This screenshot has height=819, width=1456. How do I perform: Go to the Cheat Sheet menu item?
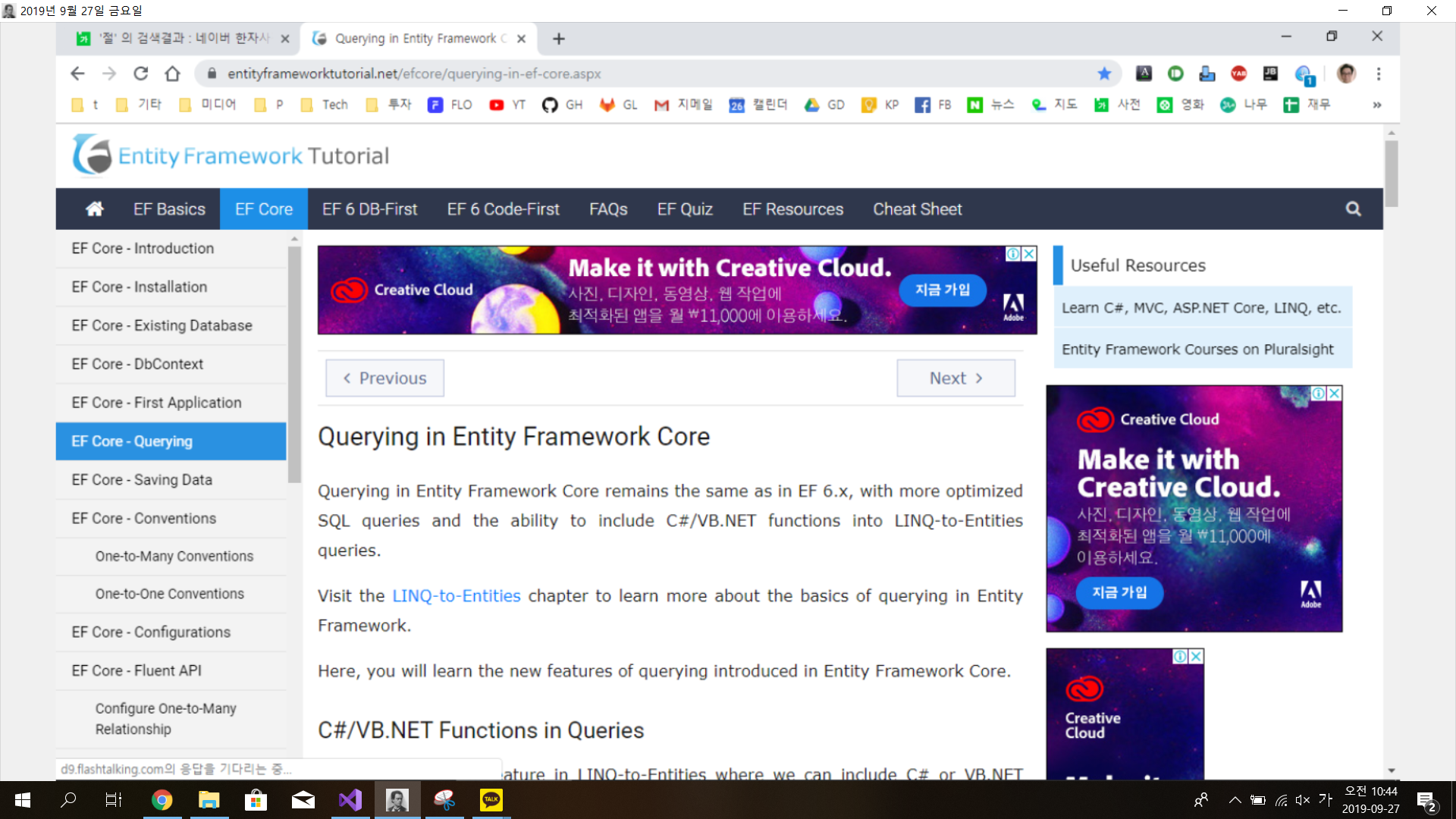(x=917, y=209)
